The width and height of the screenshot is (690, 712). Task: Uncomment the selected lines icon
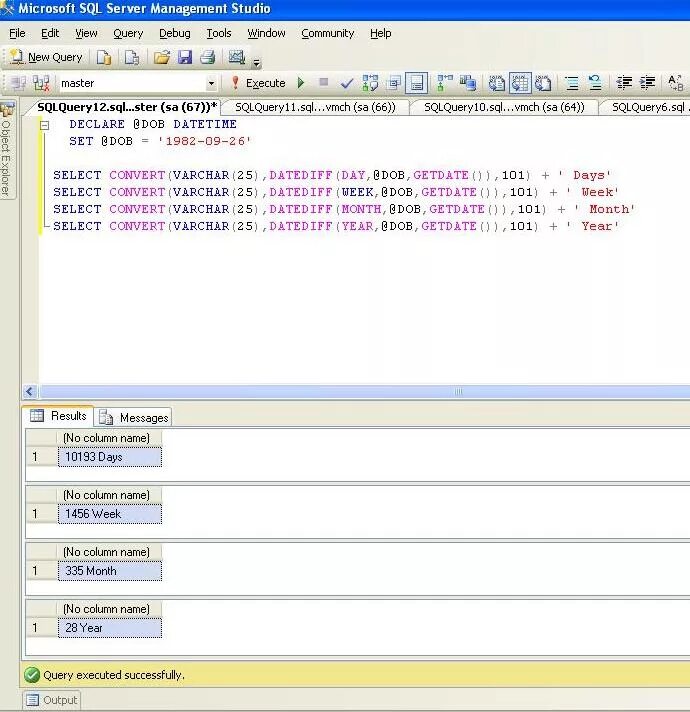[x=595, y=83]
